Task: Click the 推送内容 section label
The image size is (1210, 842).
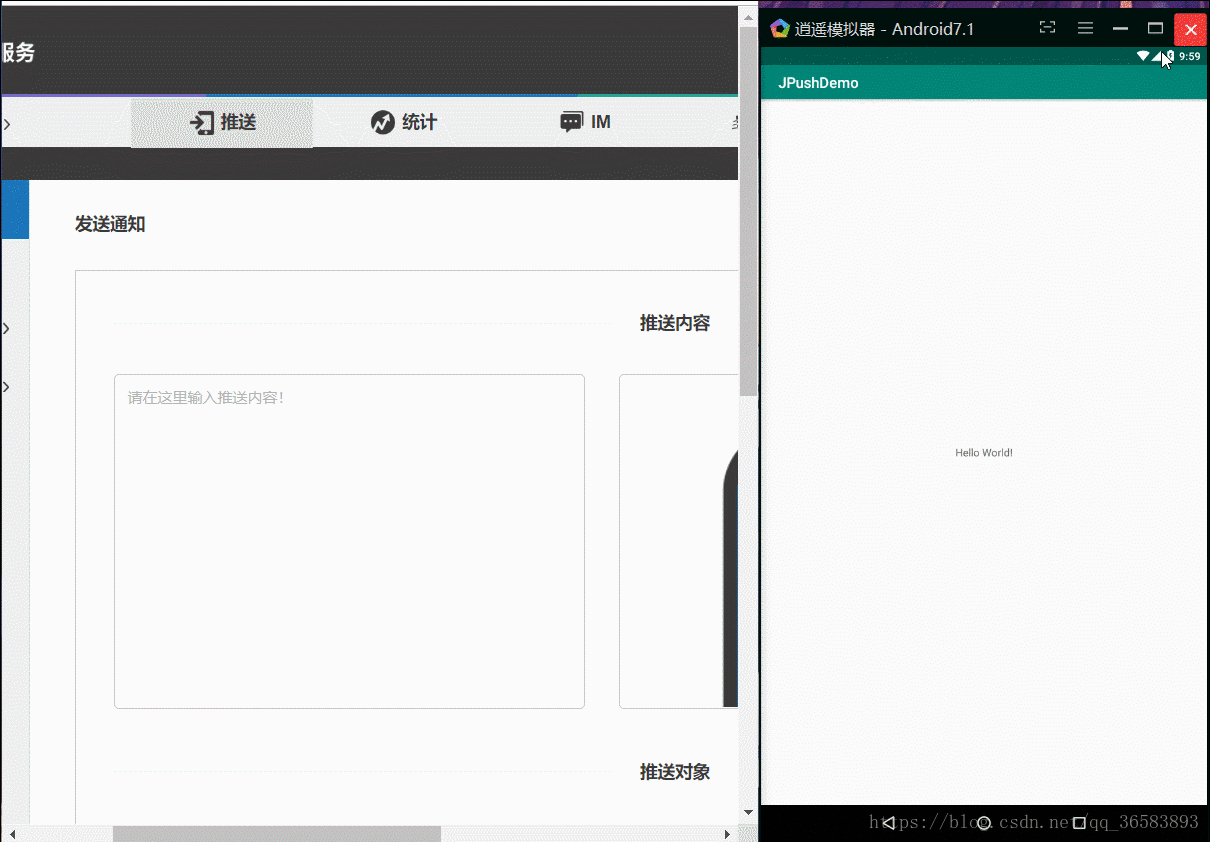Action: (x=675, y=323)
